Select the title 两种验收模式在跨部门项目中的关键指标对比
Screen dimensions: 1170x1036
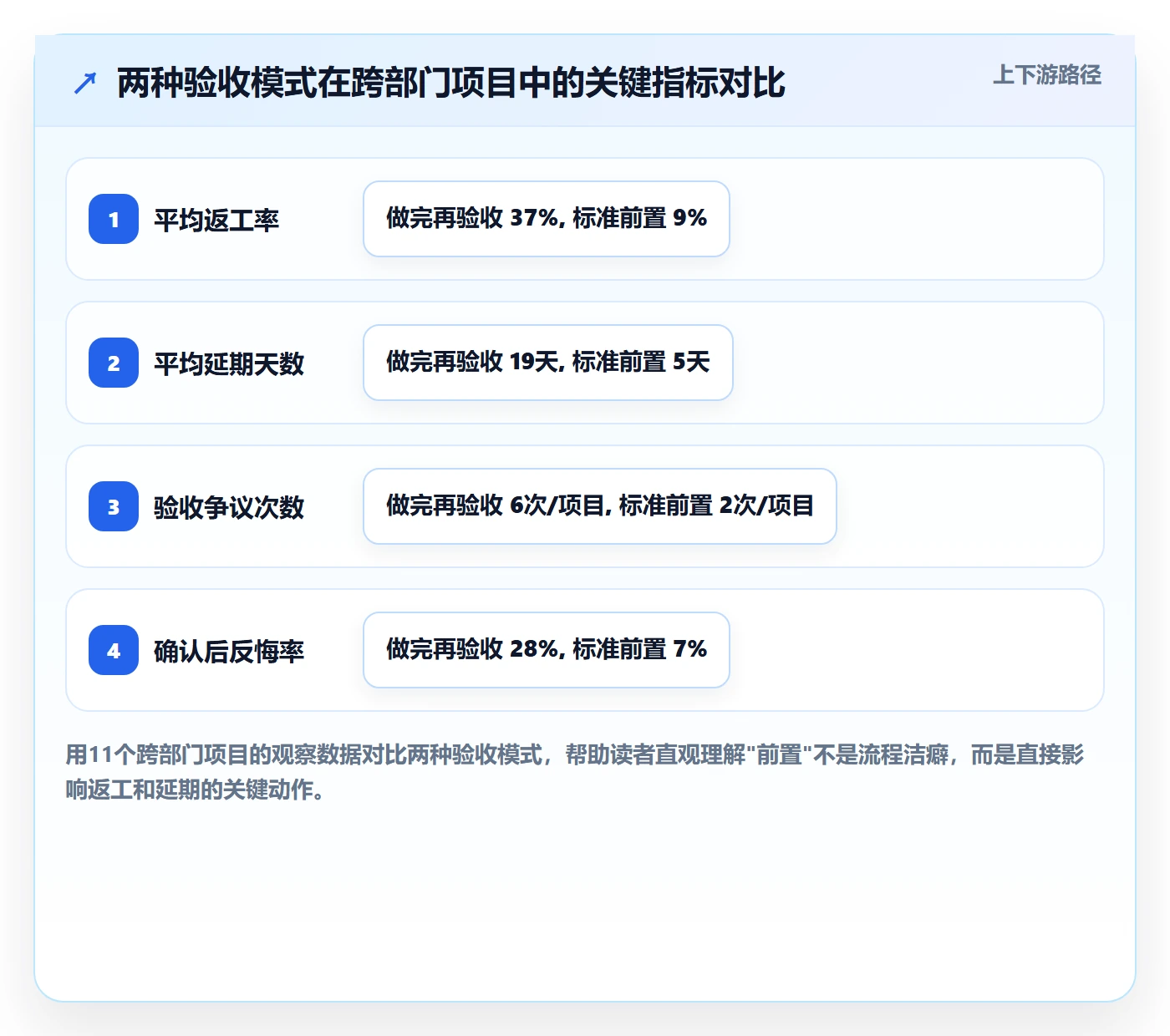click(x=451, y=83)
